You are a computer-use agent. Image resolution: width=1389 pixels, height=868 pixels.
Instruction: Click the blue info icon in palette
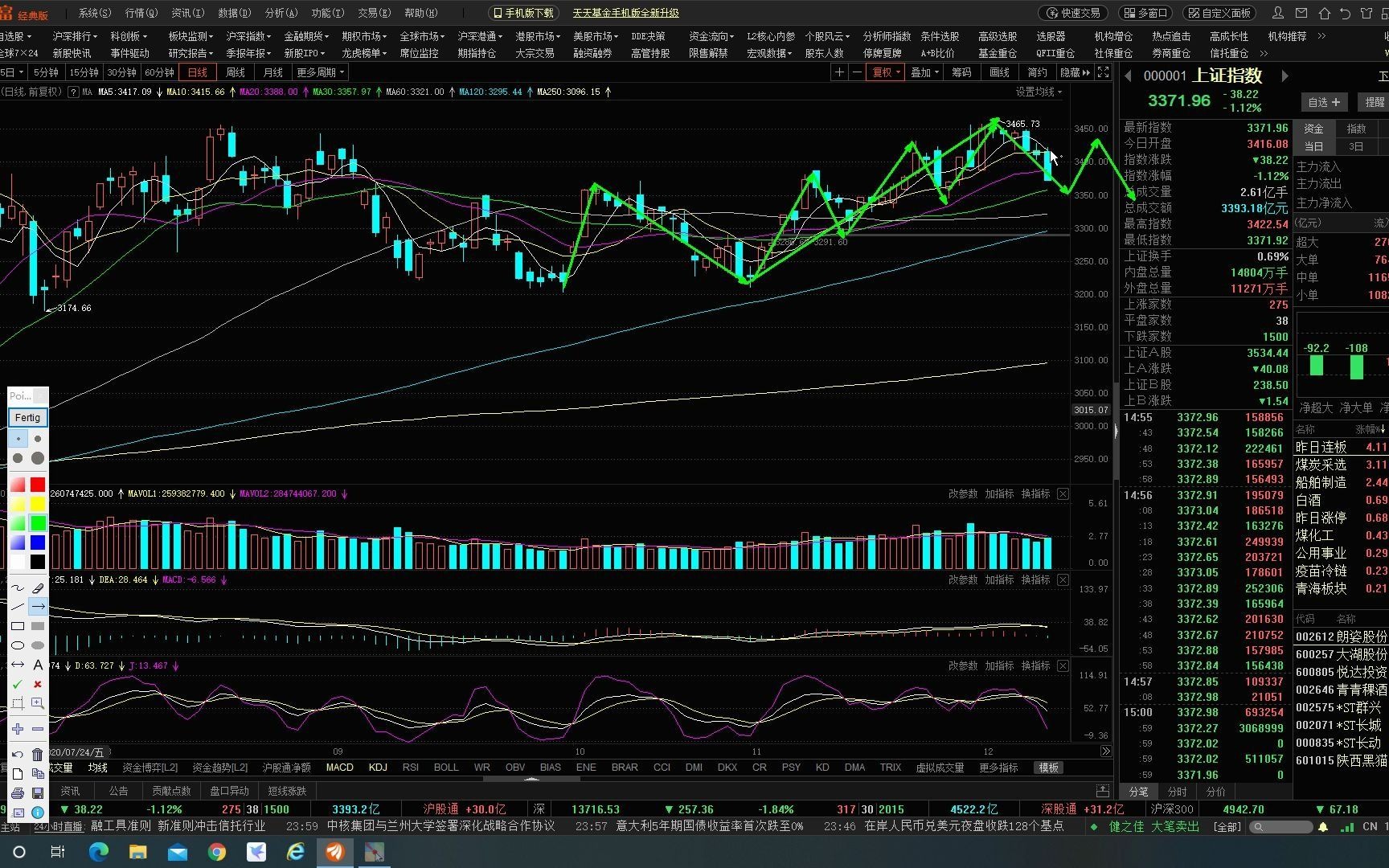[38, 813]
